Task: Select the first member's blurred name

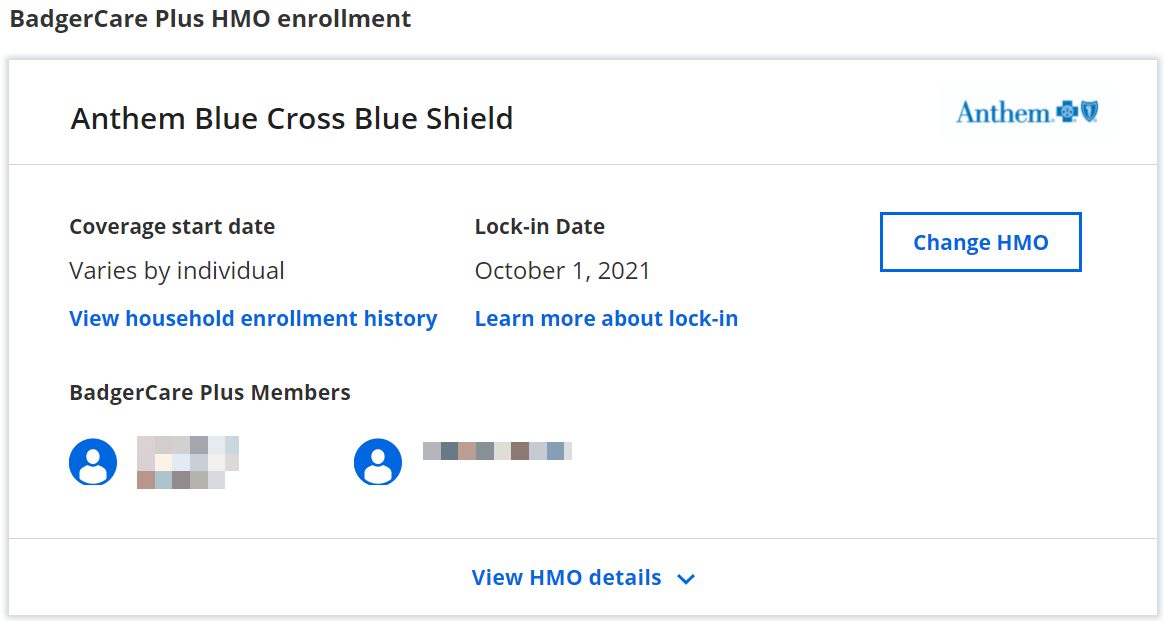Action: (x=188, y=462)
